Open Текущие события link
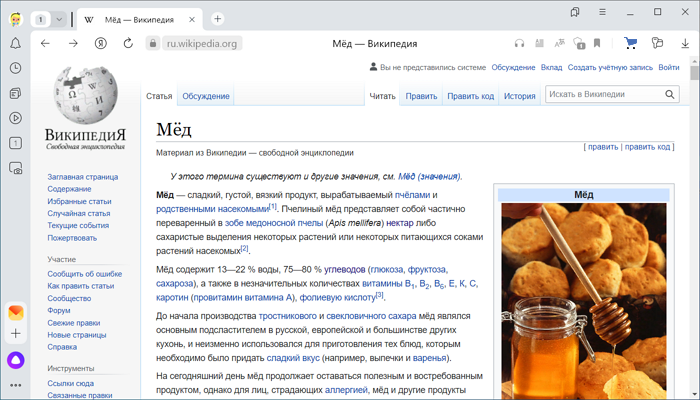 pyautogui.click(x=78, y=225)
